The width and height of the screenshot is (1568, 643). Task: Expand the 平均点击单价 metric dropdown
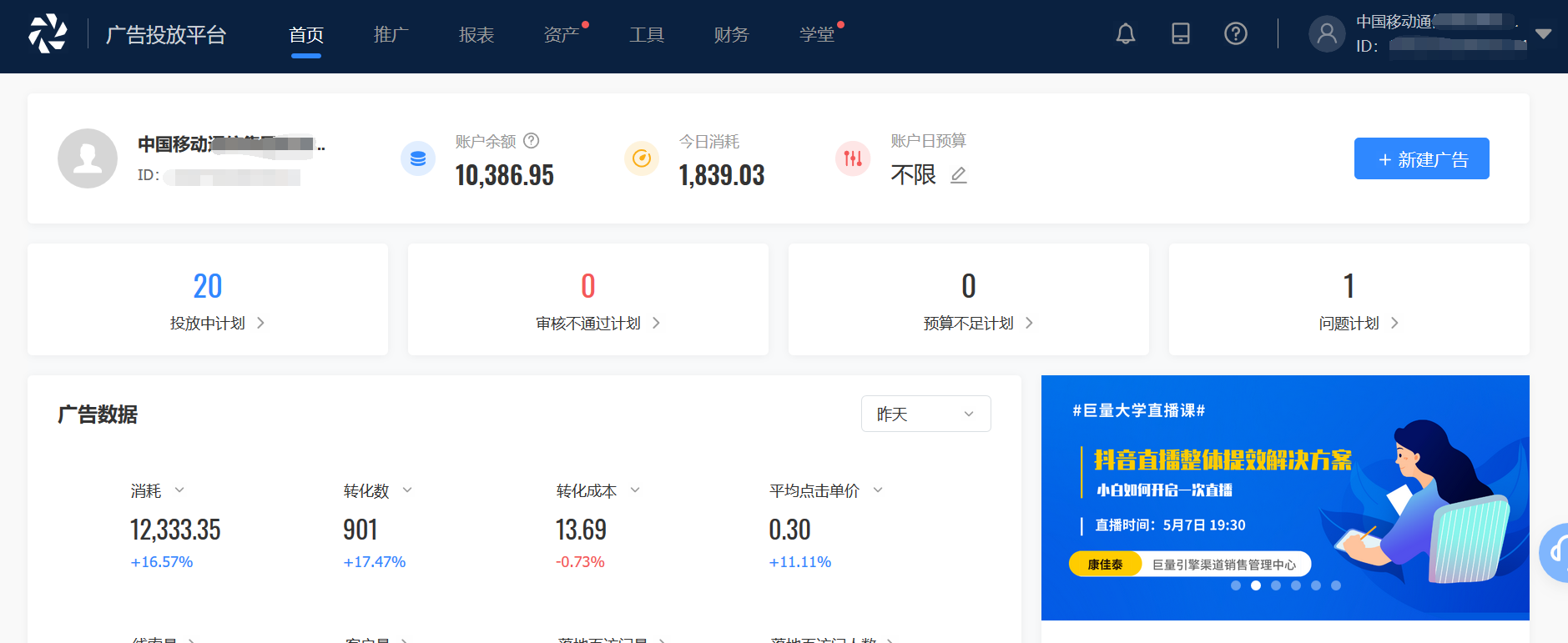878,490
